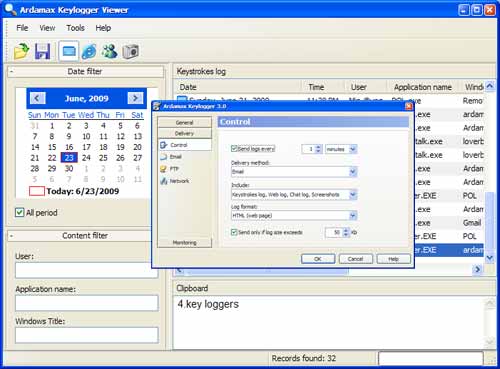Open the Chat log people icon
The width and height of the screenshot is (500, 369).
[x=110, y=51]
